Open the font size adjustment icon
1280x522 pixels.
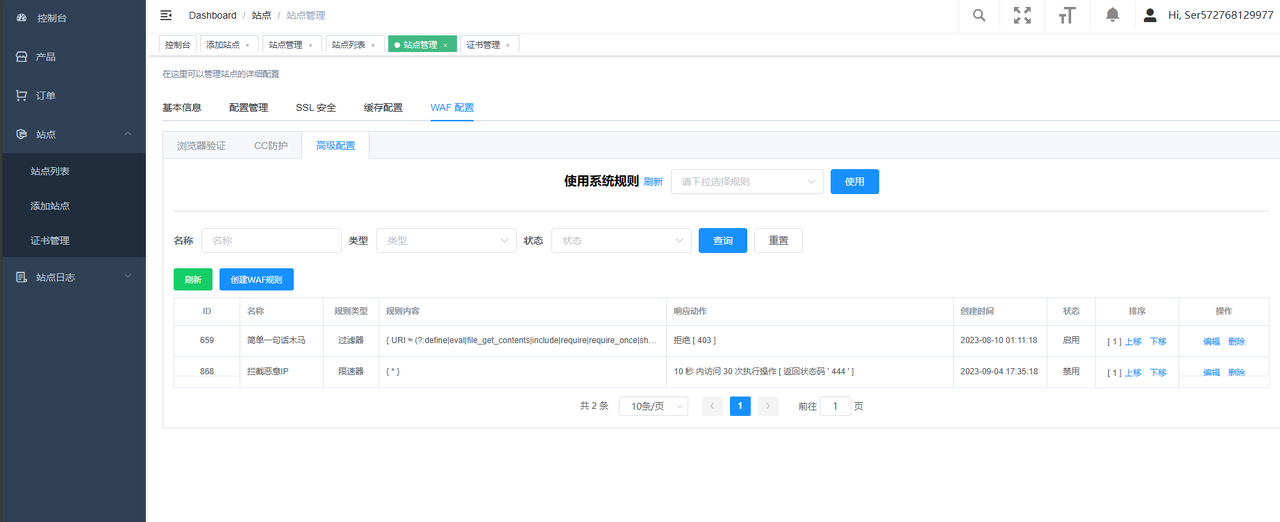pyautogui.click(x=1067, y=15)
